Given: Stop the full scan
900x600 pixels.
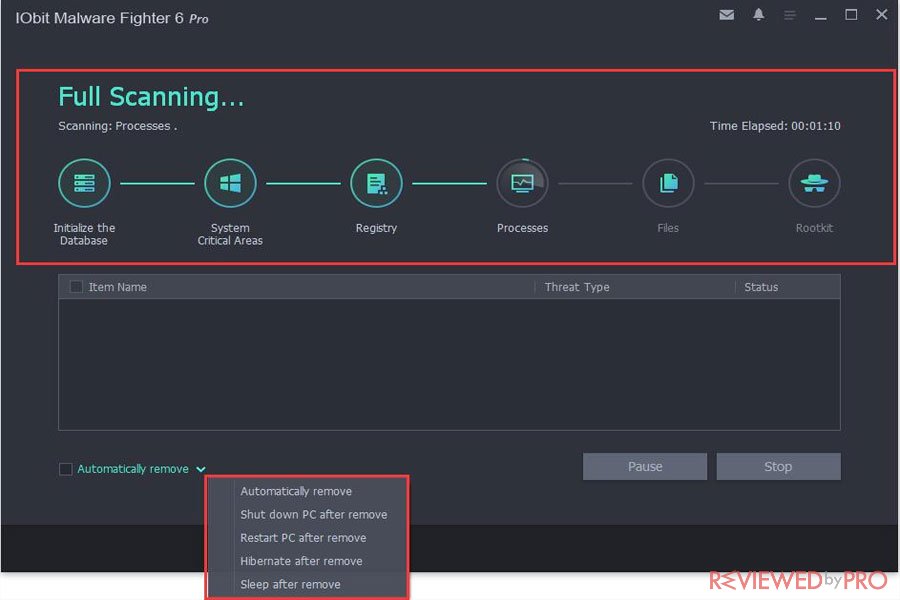Looking at the screenshot, I should coord(778,466).
